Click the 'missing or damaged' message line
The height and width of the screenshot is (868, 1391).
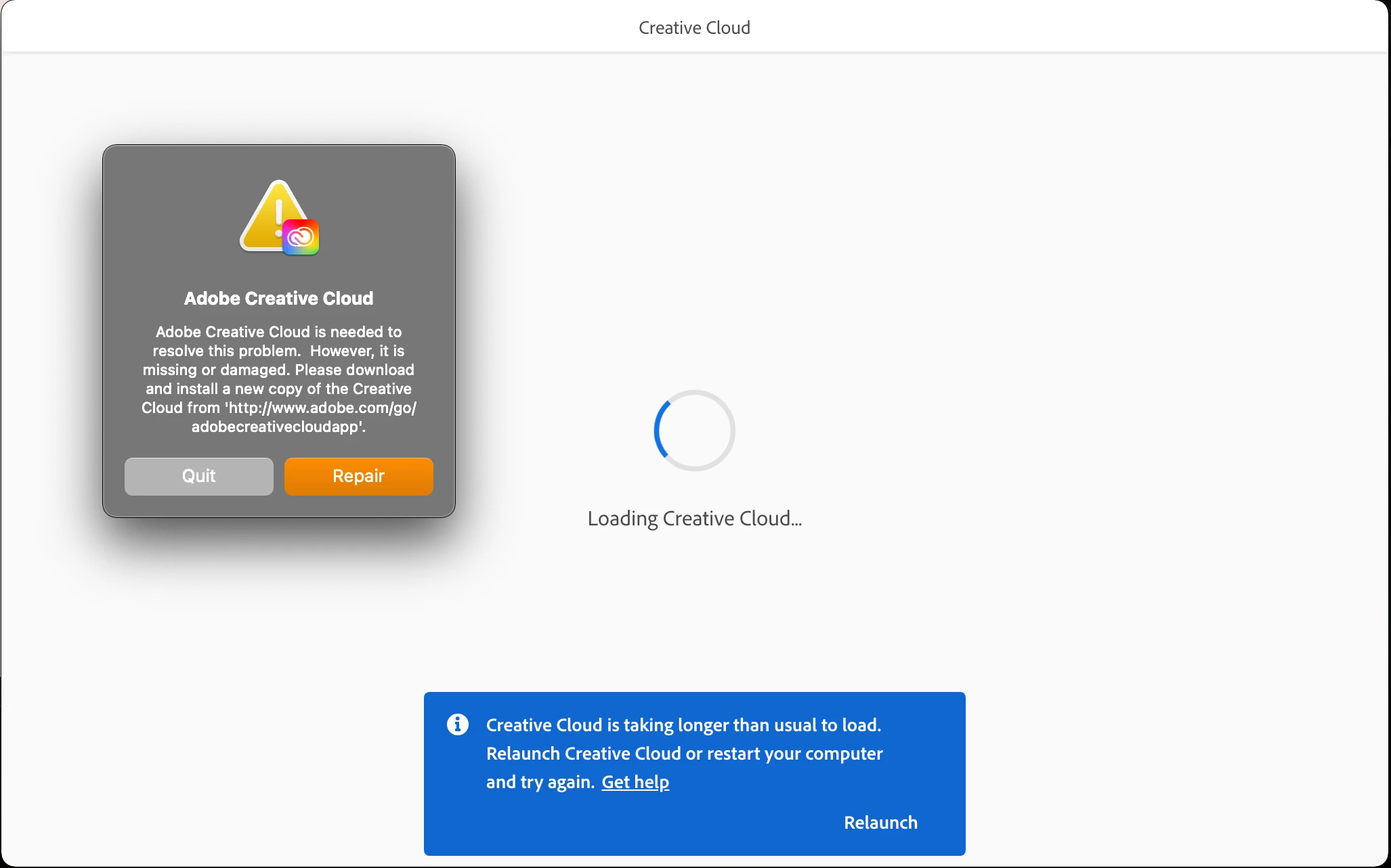click(x=278, y=370)
